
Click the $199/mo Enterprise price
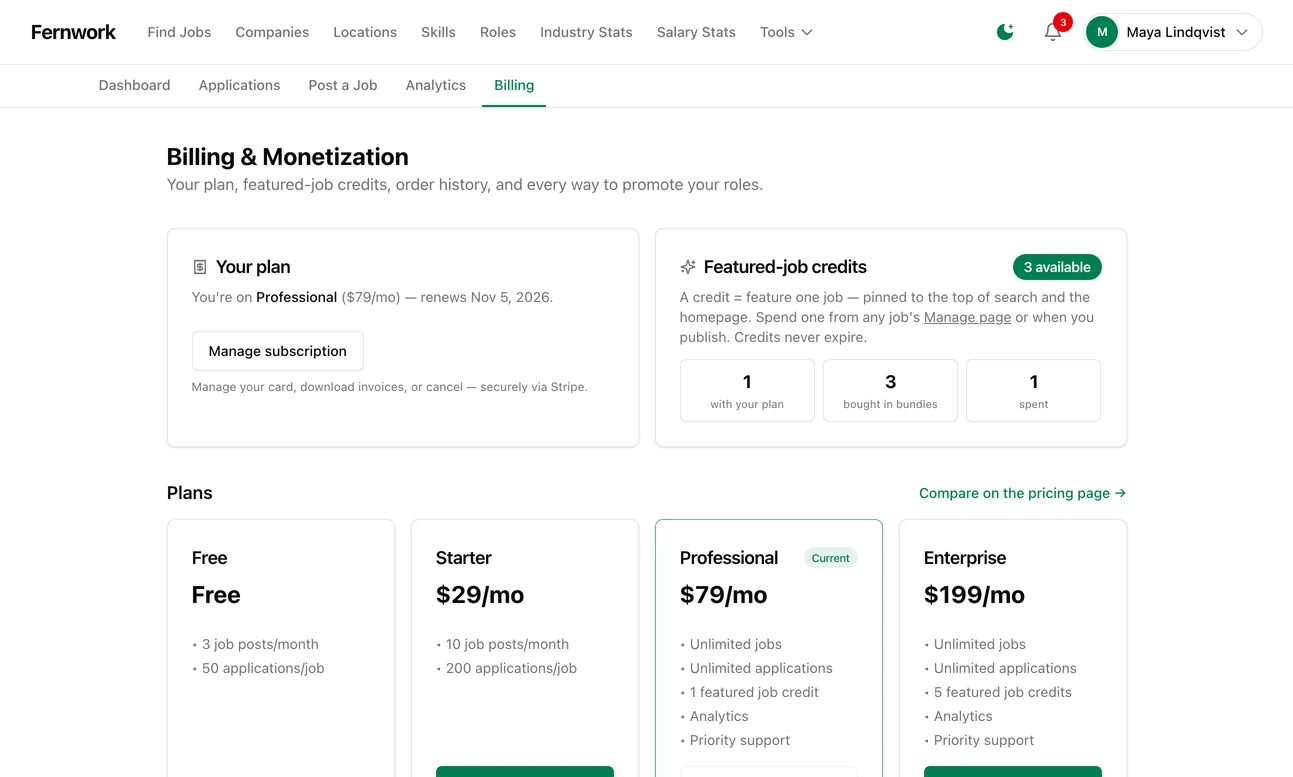[x=974, y=595]
